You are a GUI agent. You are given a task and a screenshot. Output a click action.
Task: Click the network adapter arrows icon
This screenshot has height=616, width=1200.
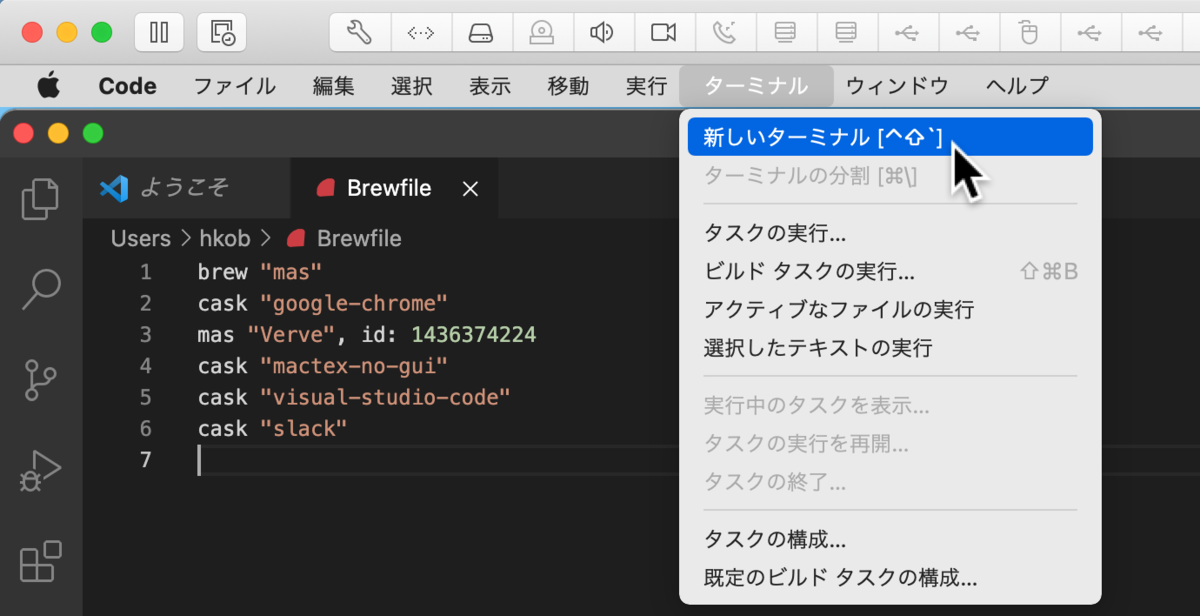pyautogui.click(x=421, y=33)
